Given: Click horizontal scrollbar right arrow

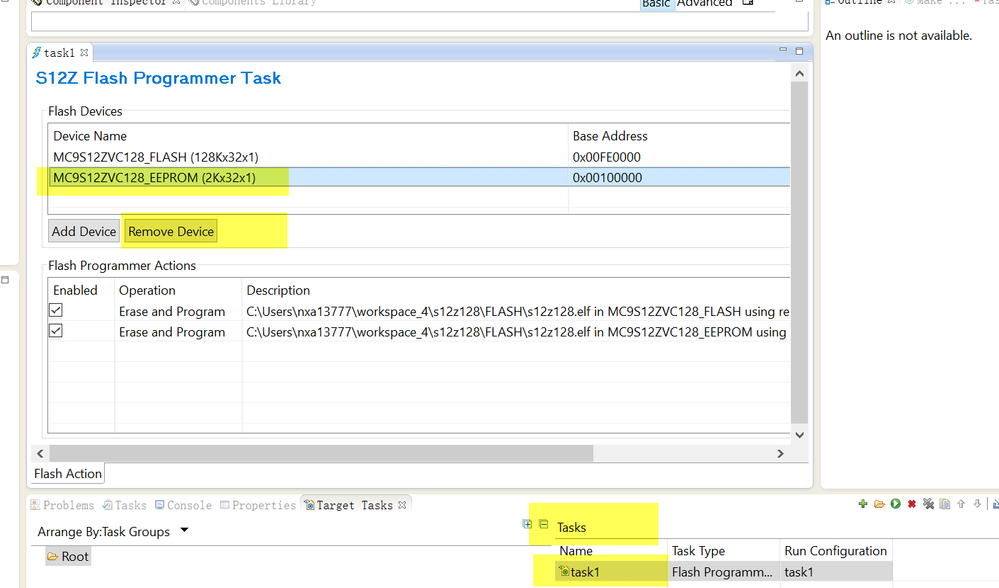Looking at the screenshot, I should tap(780, 453).
